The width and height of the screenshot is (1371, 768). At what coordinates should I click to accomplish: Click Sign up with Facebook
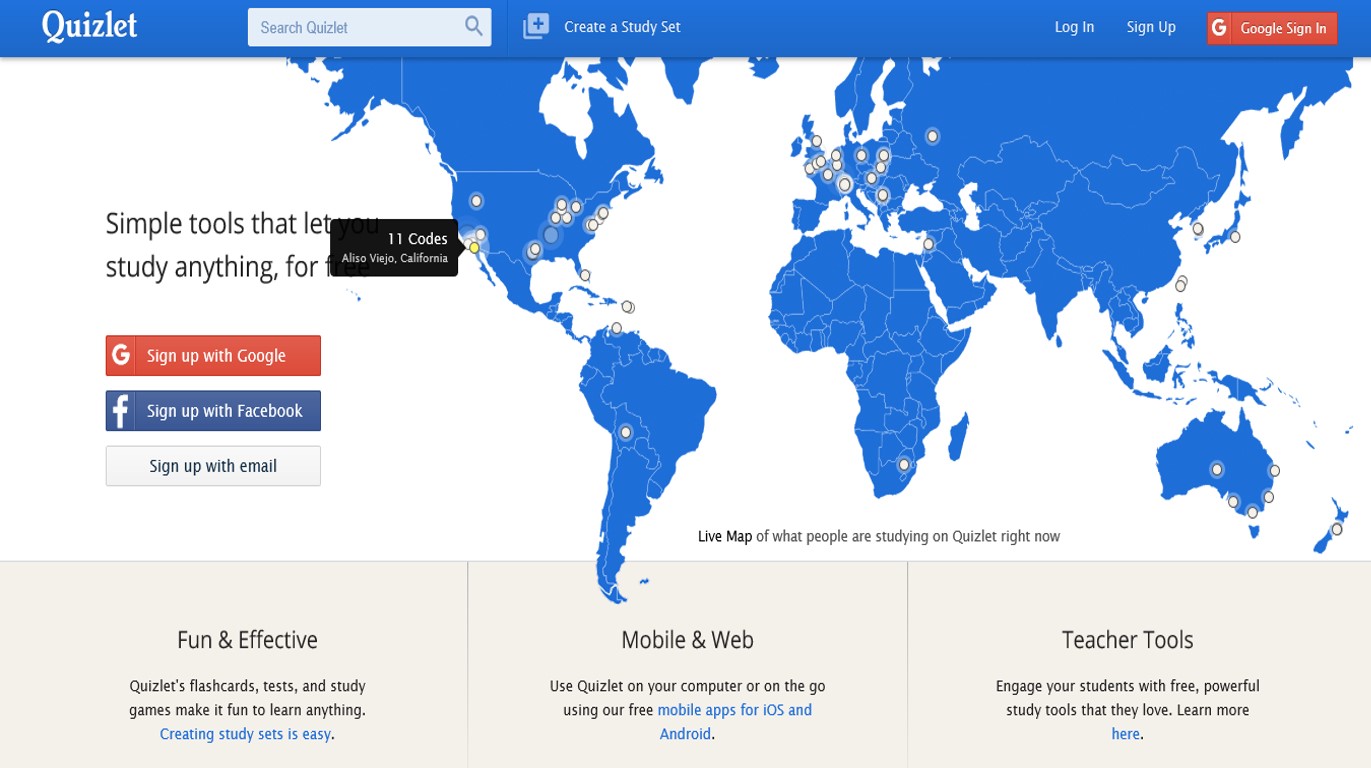coord(213,411)
